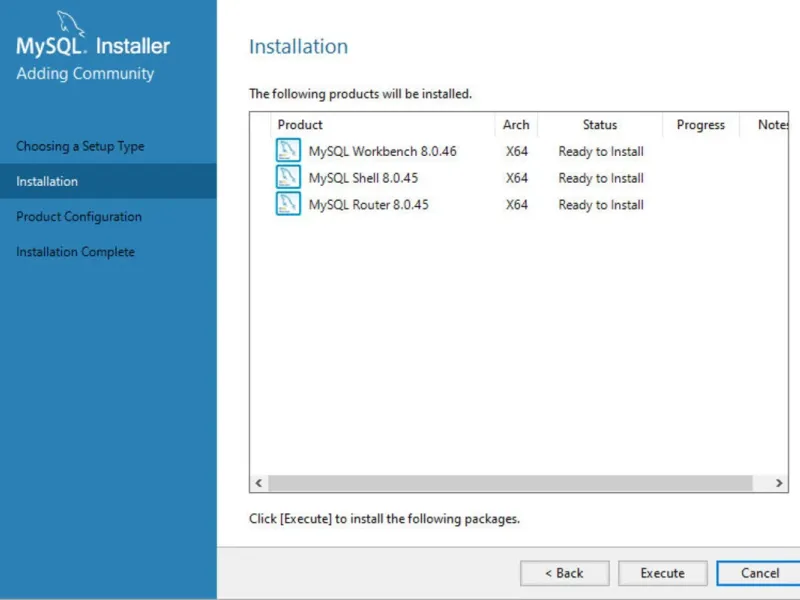Viewport: 800px width, 600px height.
Task: Click the MySQL Shell 8.0.45 product icon
Action: point(288,177)
